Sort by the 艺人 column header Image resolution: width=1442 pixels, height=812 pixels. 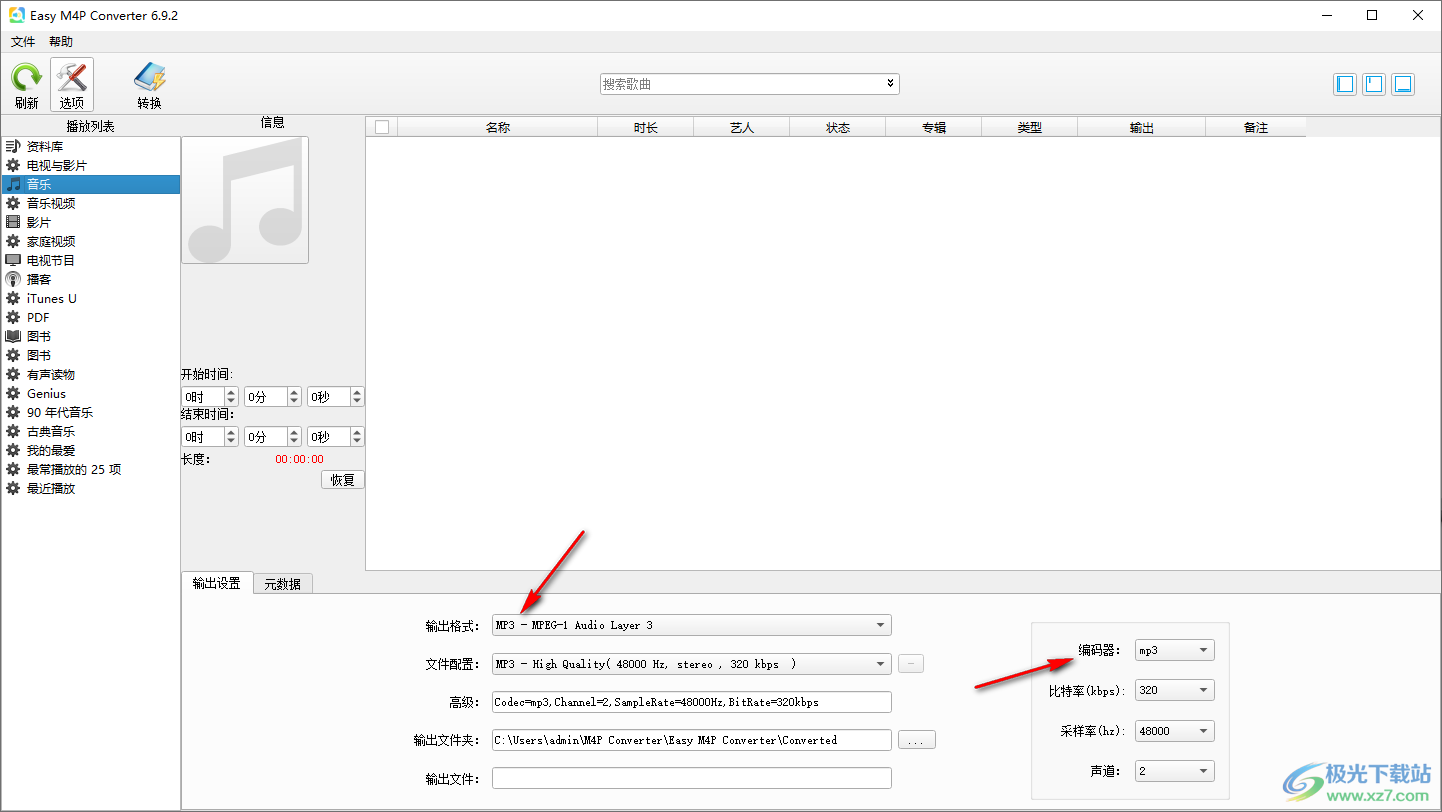pos(742,127)
